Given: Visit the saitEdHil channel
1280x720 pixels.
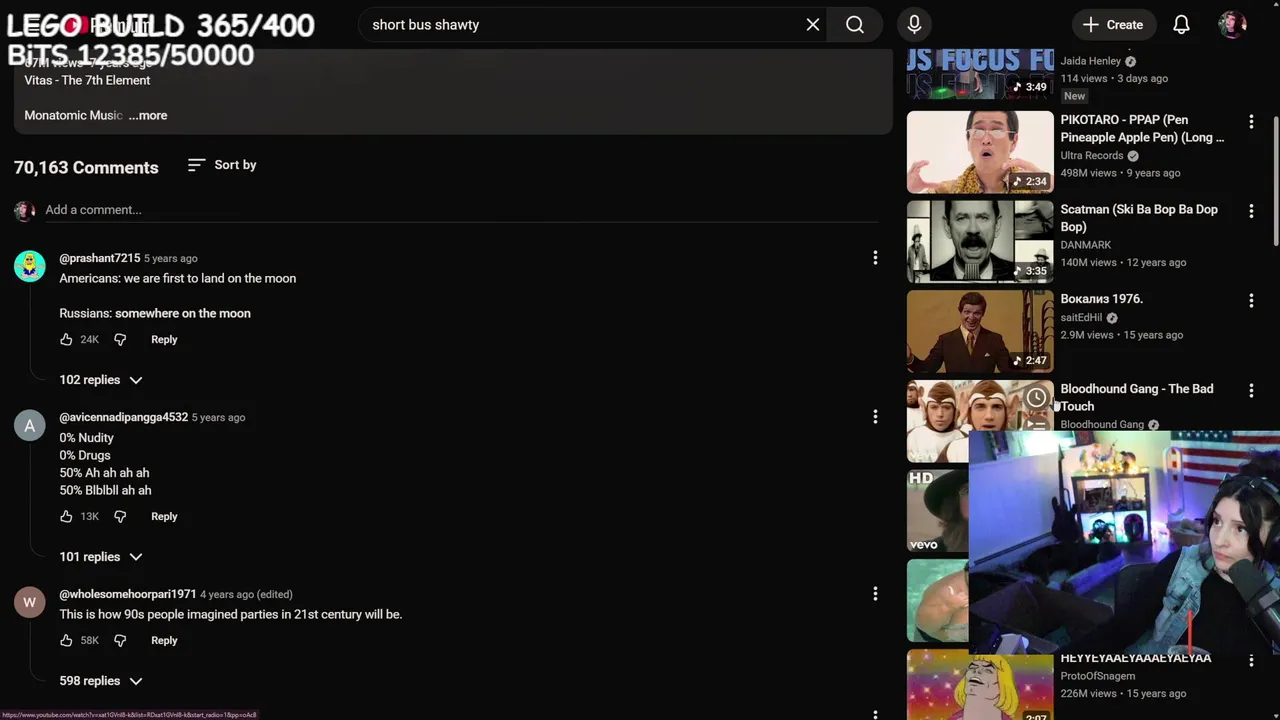Looking at the screenshot, I should click(x=1081, y=318).
